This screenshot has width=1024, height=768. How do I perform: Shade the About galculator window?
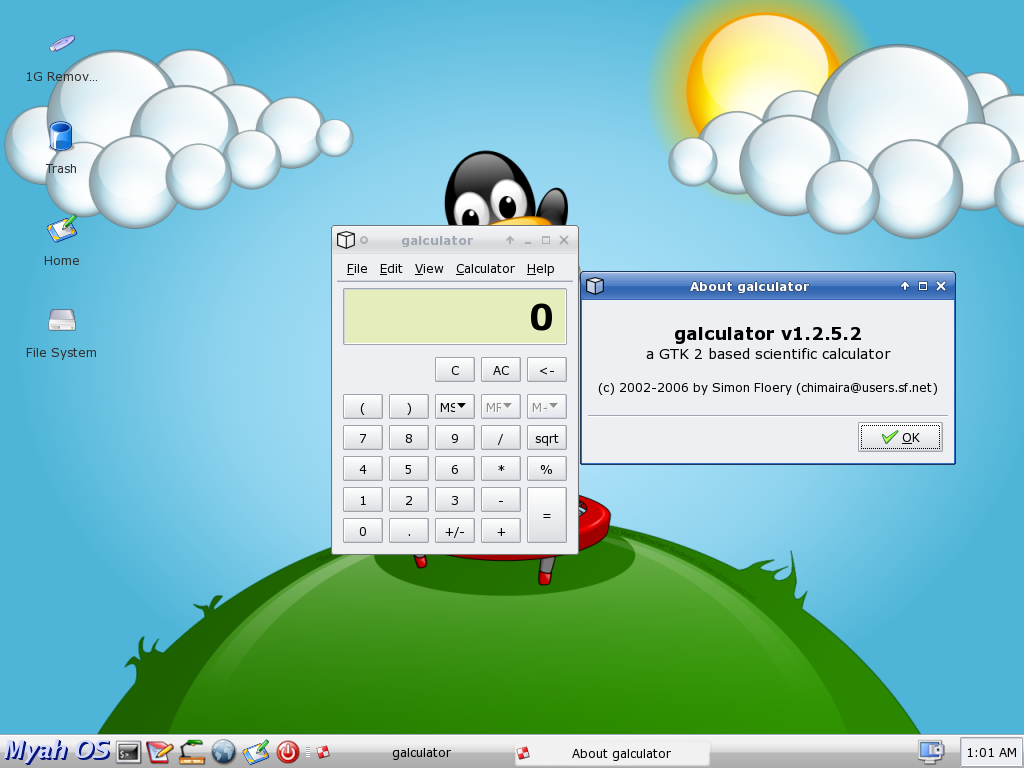point(904,286)
